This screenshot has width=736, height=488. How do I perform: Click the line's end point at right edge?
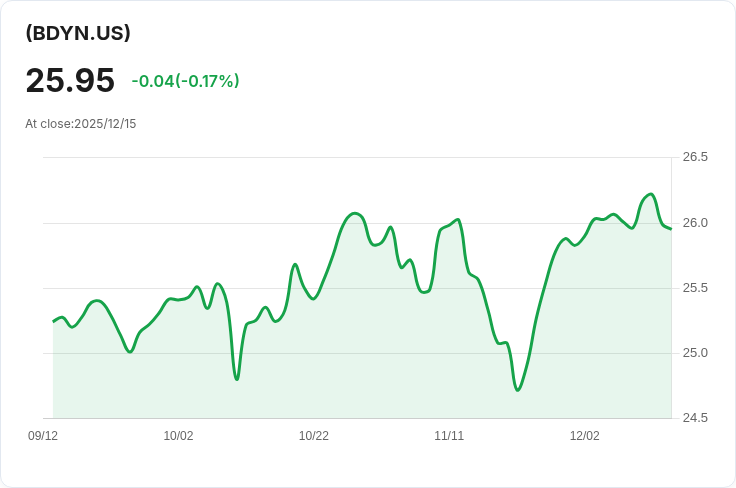pyautogui.click(x=671, y=229)
